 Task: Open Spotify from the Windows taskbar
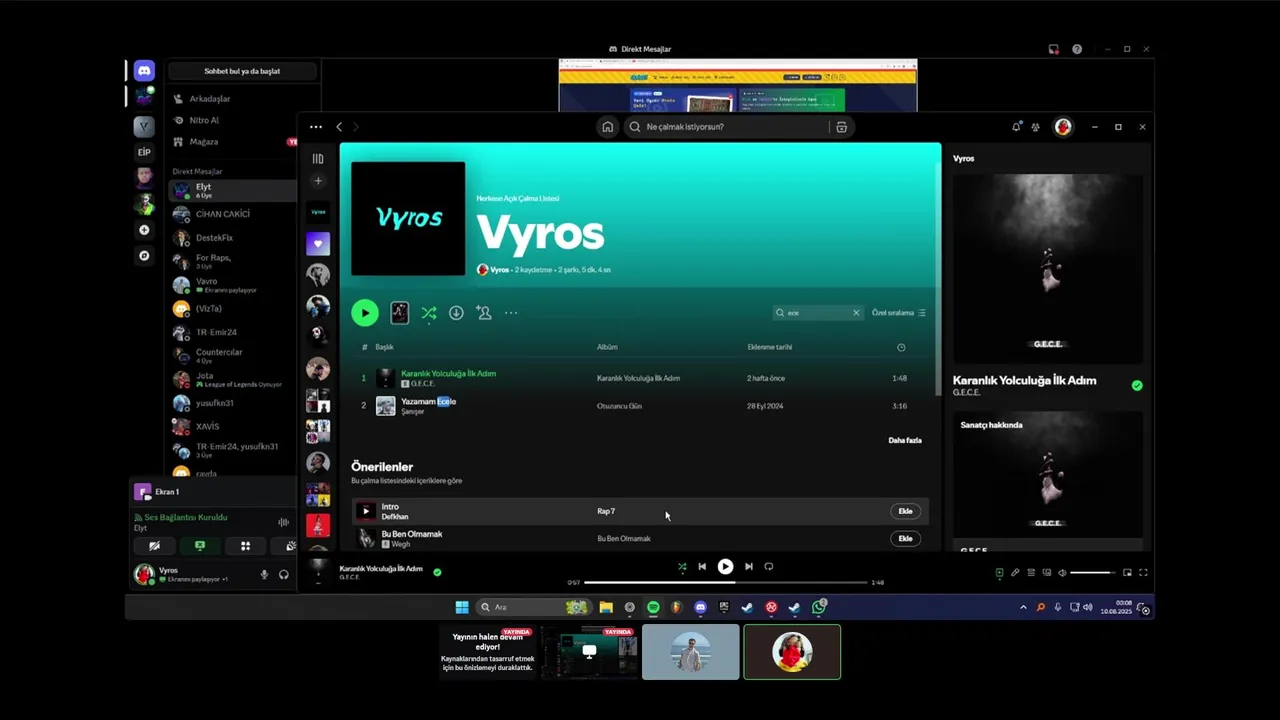pos(653,607)
